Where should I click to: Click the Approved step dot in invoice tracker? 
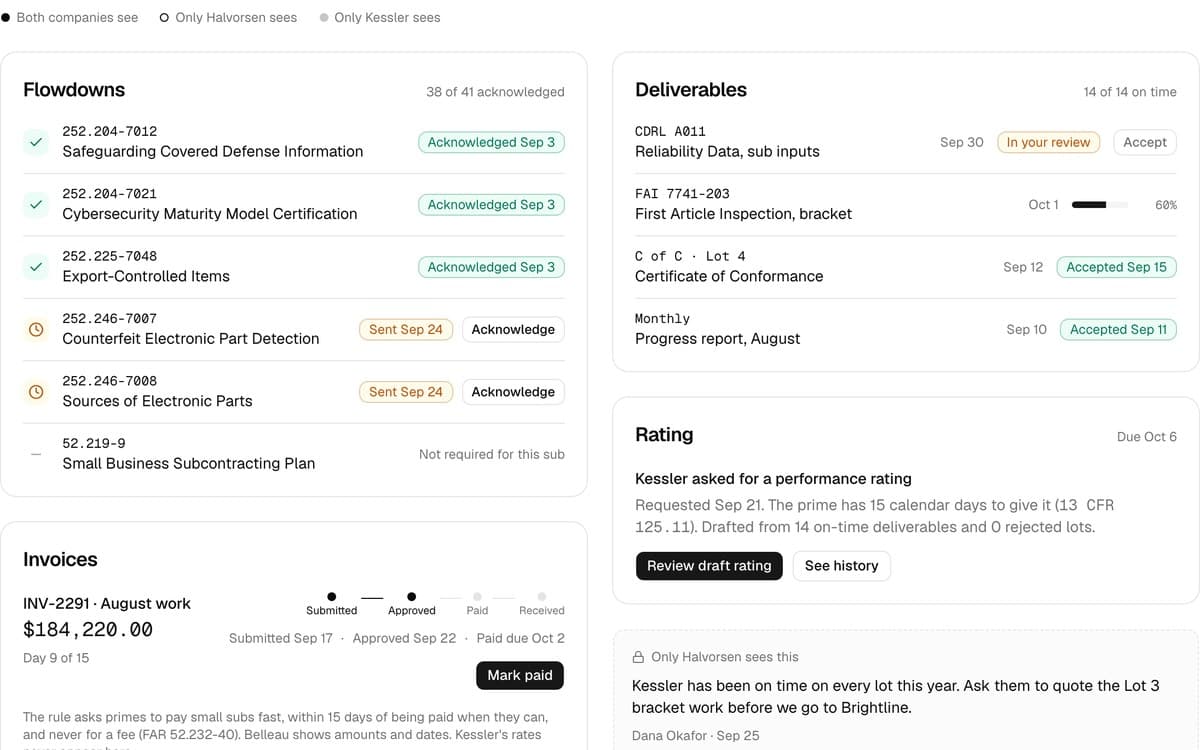[x=412, y=597]
